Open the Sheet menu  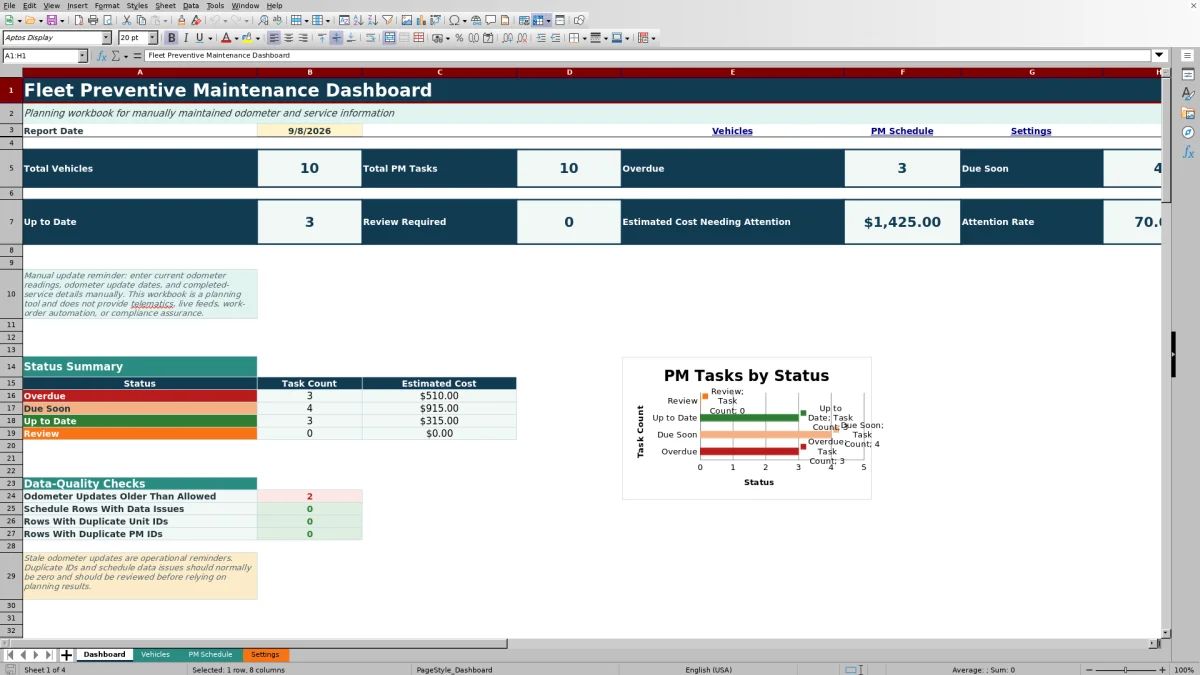[x=165, y=6]
